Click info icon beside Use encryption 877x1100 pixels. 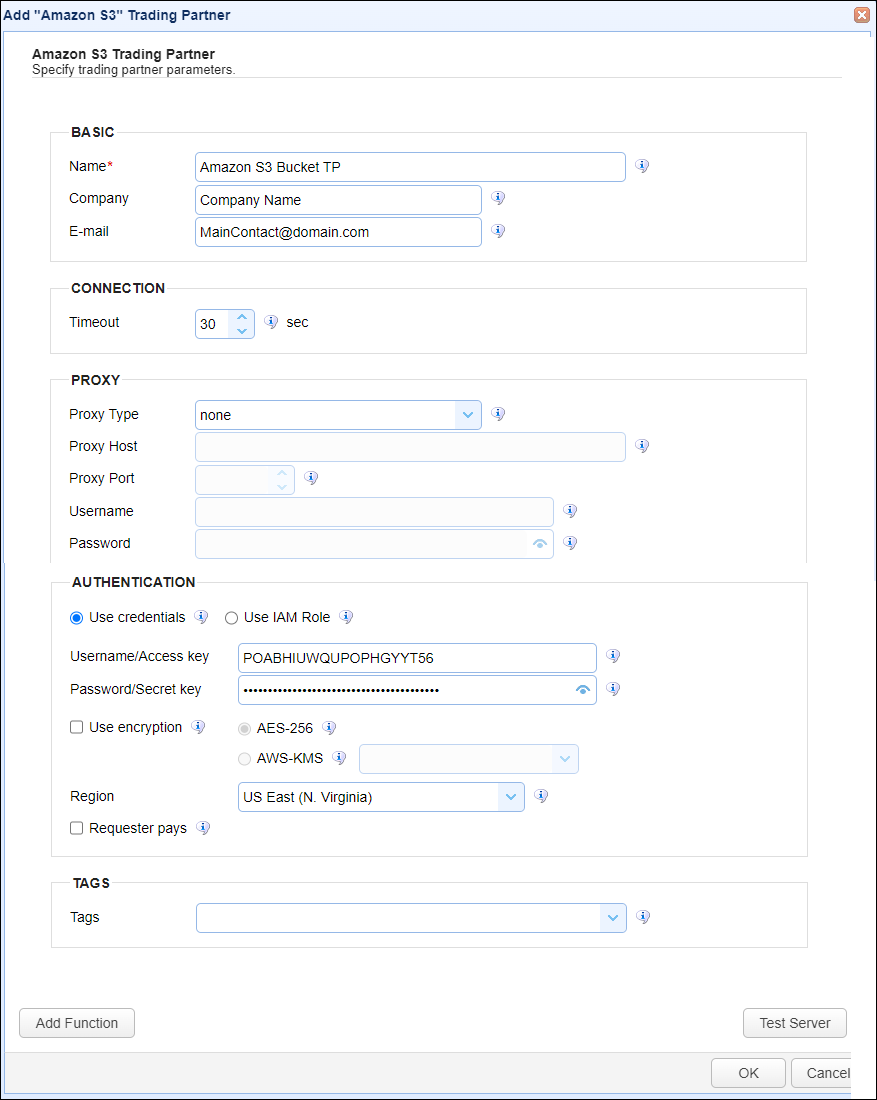(199, 727)
